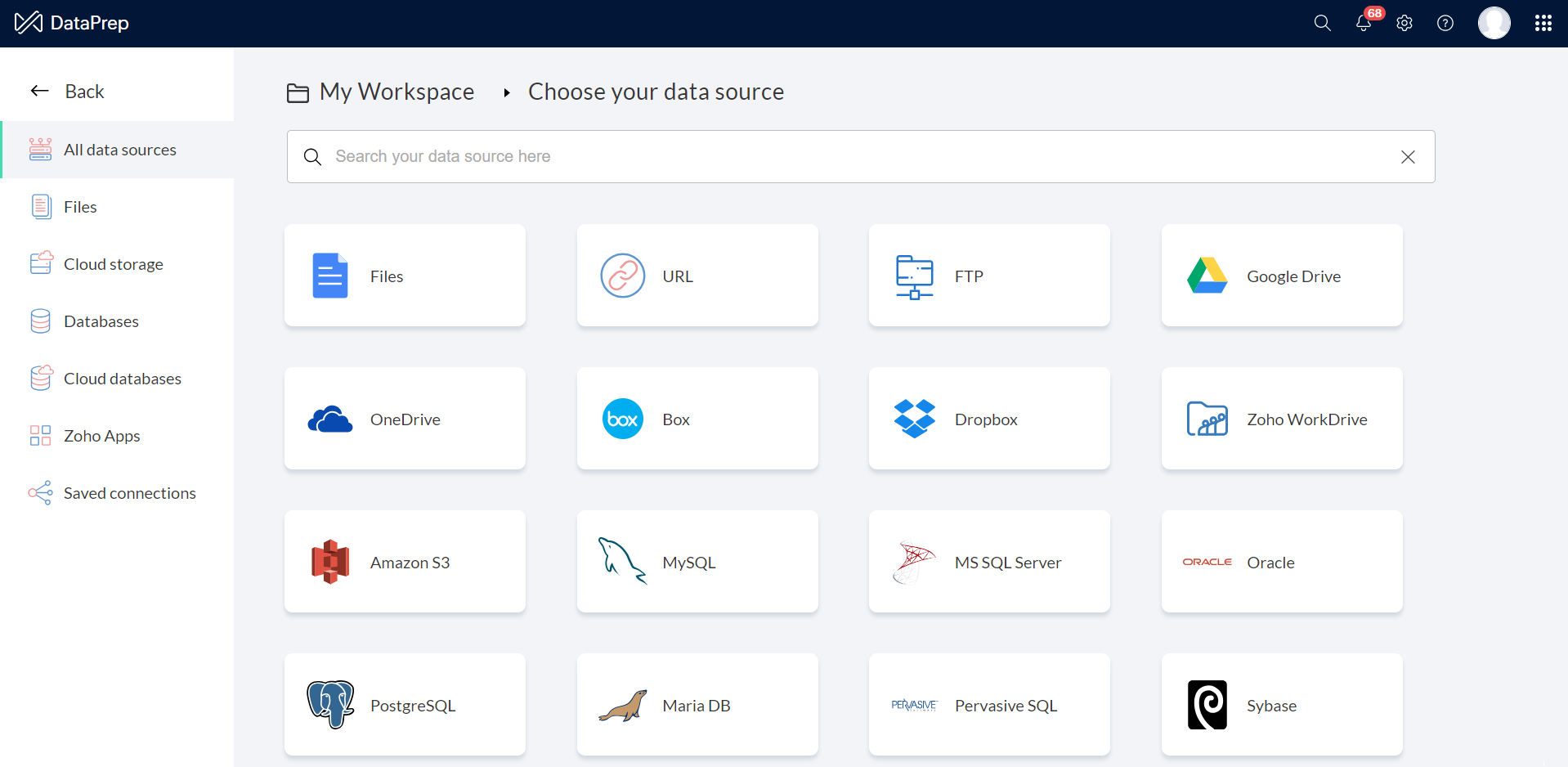Click the 'Oracle' card label

click(1270, 563)
